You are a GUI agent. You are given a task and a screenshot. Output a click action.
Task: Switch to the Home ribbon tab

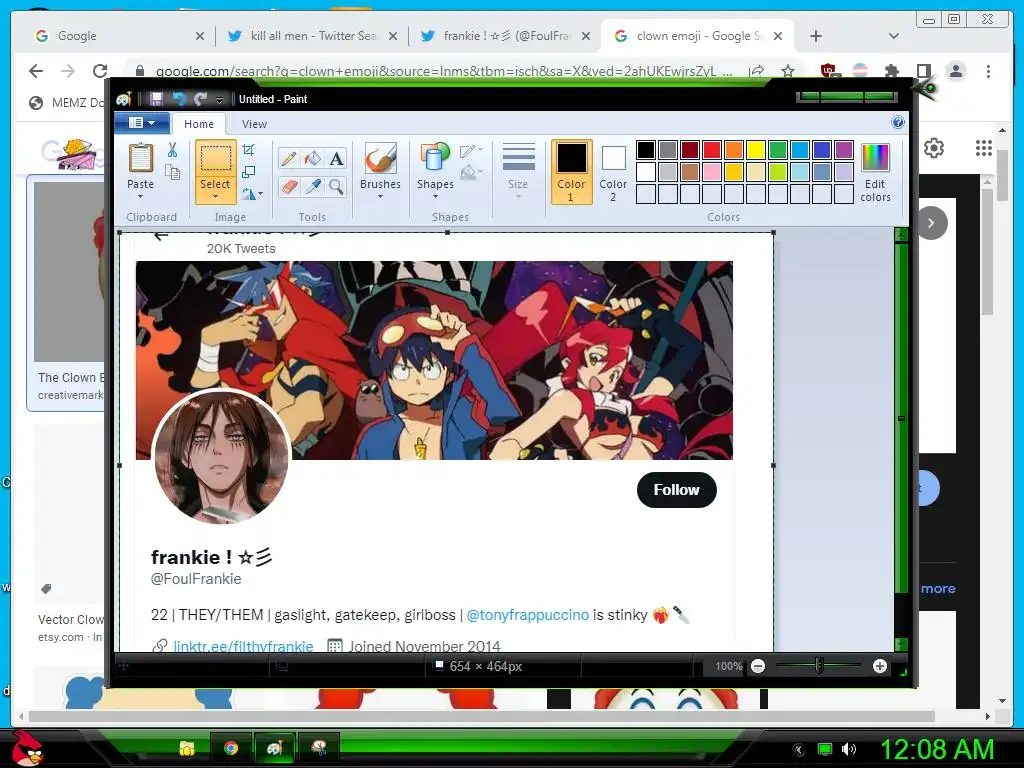click(199, 124)
